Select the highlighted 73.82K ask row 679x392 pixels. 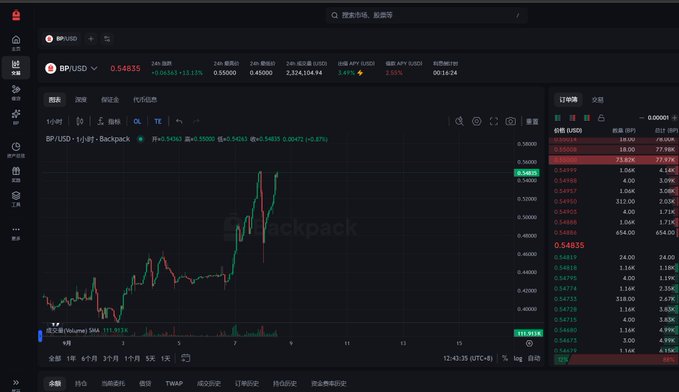pyautogui.click(x=613, y=160)
